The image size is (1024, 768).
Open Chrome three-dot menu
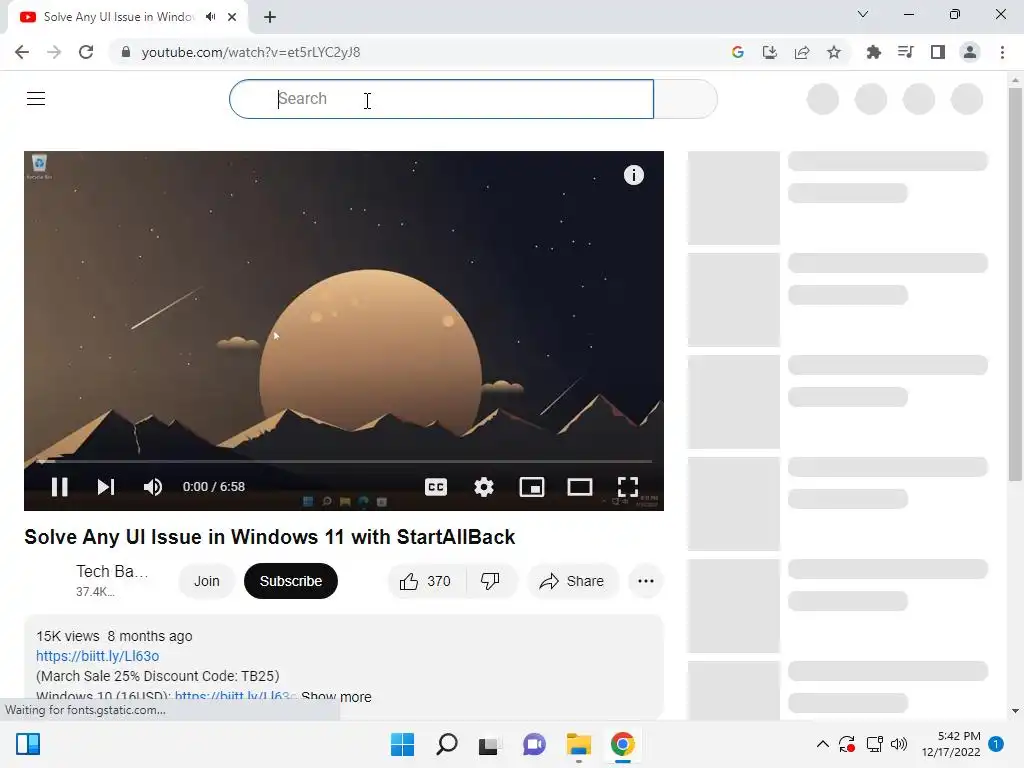point(1002,52)
